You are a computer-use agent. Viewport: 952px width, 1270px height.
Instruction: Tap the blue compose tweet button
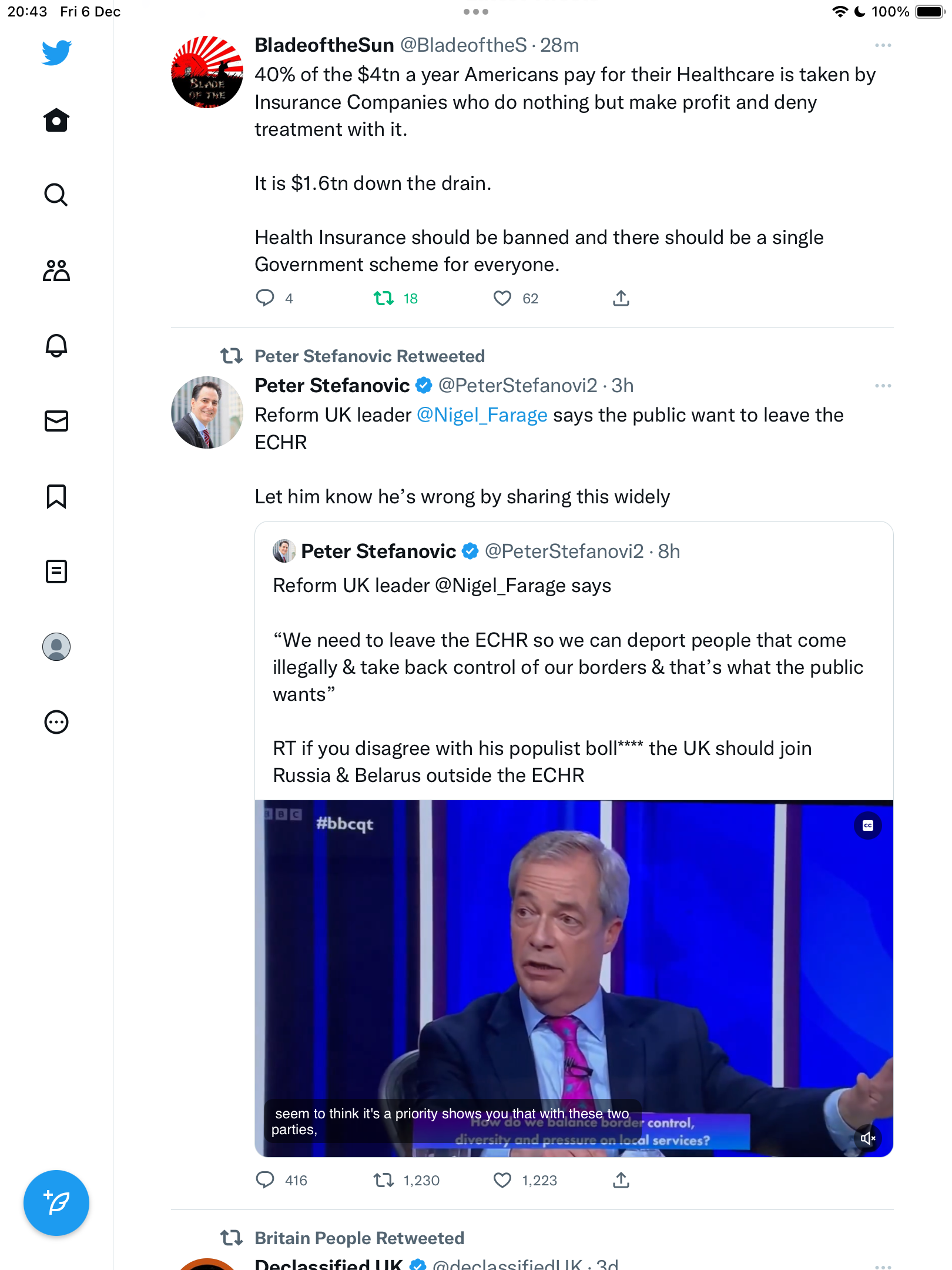56,1203
